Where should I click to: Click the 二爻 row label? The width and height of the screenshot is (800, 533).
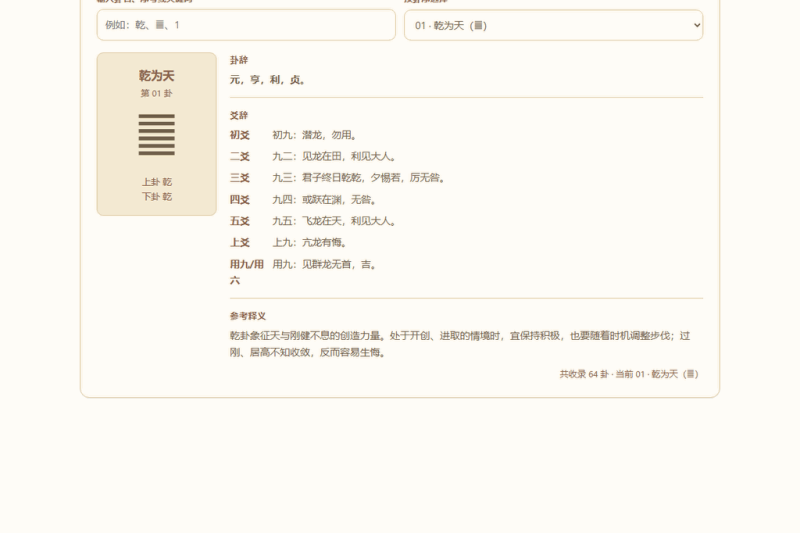point(240,157)
